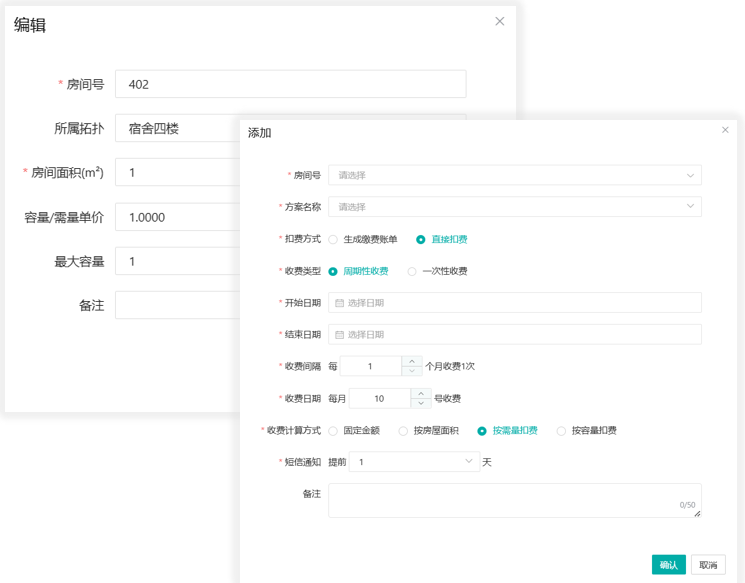Screen dimensions: 745x583
Task: Select 生成缴费账单 radio option
Action: click(333, 240)
